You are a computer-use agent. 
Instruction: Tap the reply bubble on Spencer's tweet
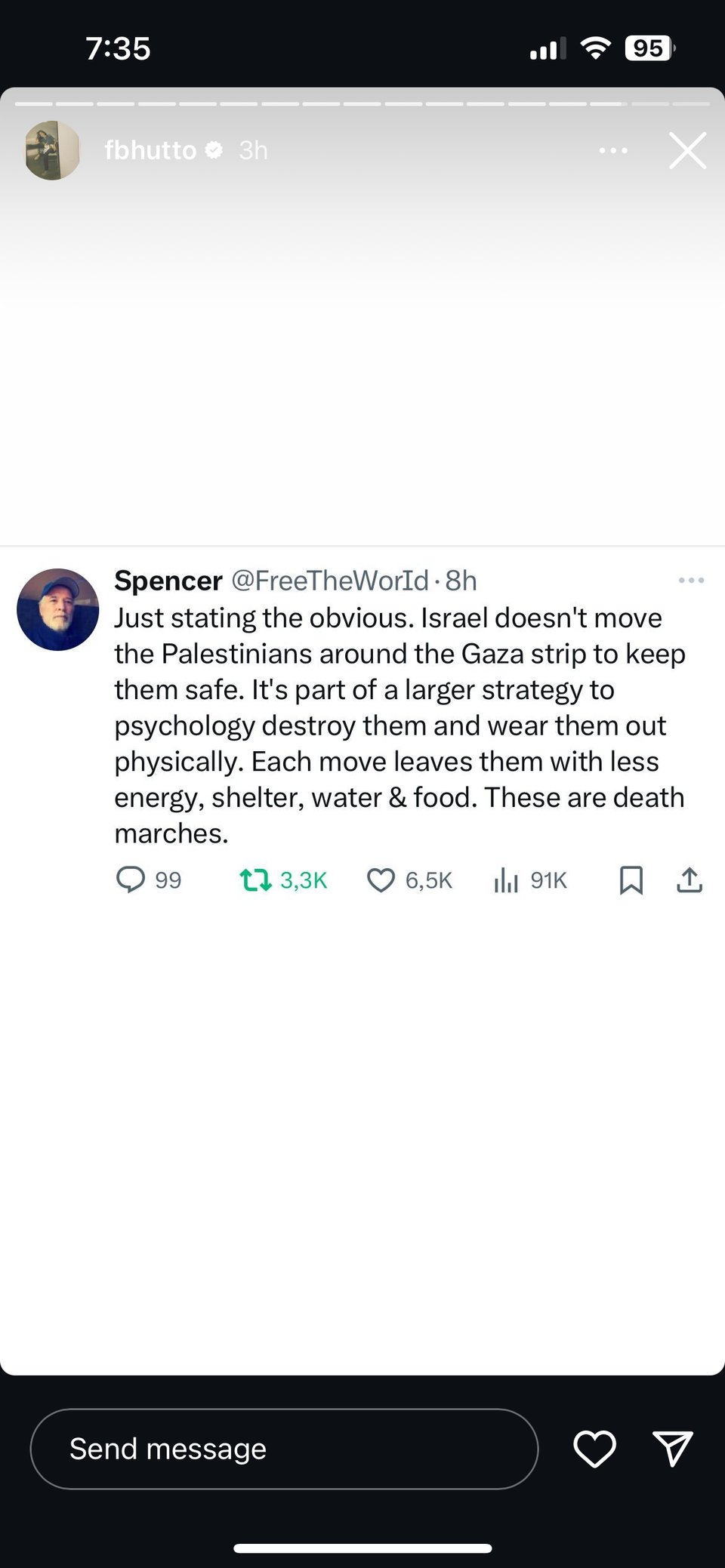coord(131,879)
